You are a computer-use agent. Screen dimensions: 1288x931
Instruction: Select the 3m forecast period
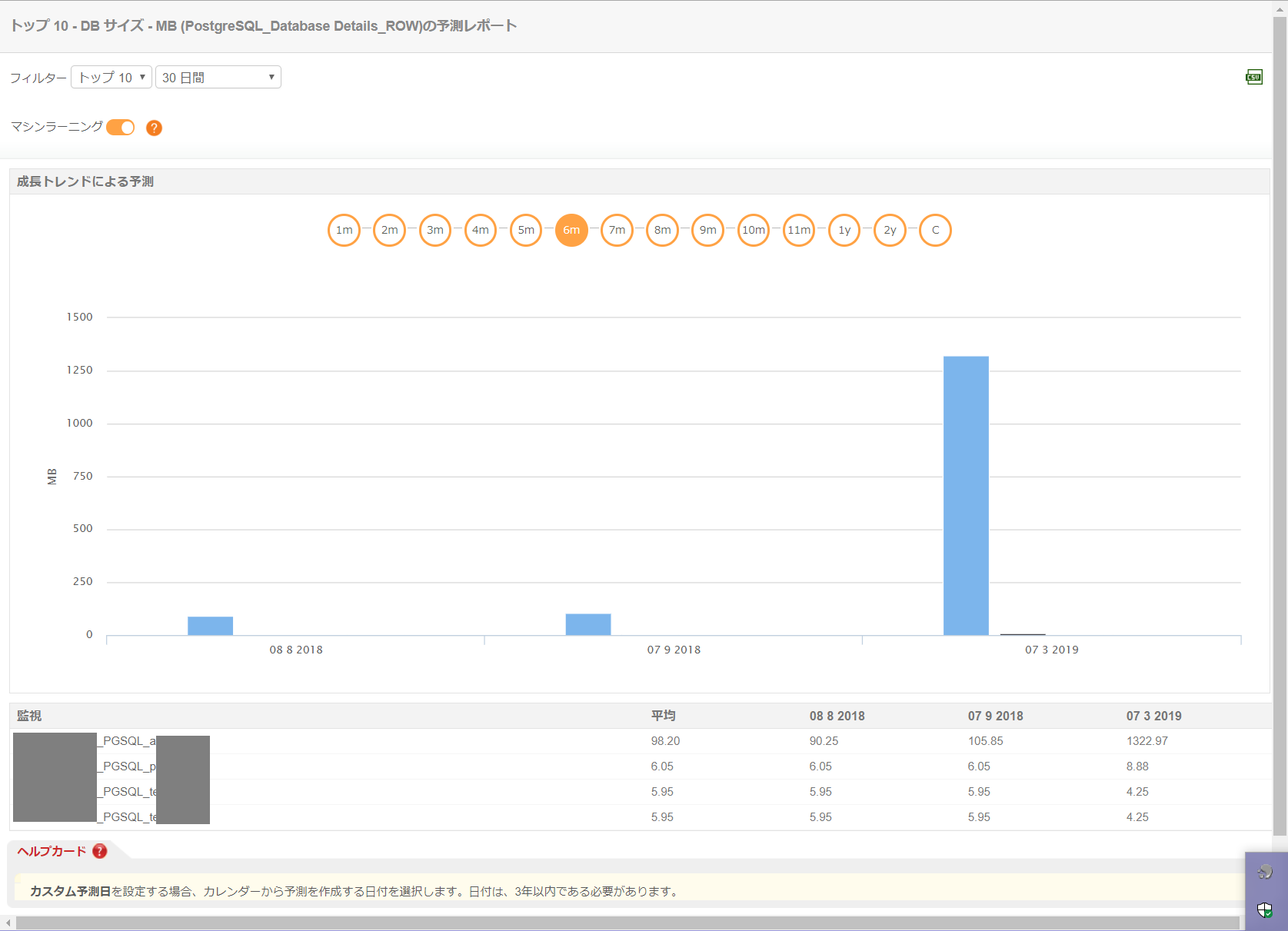click(x=435, y=230)
